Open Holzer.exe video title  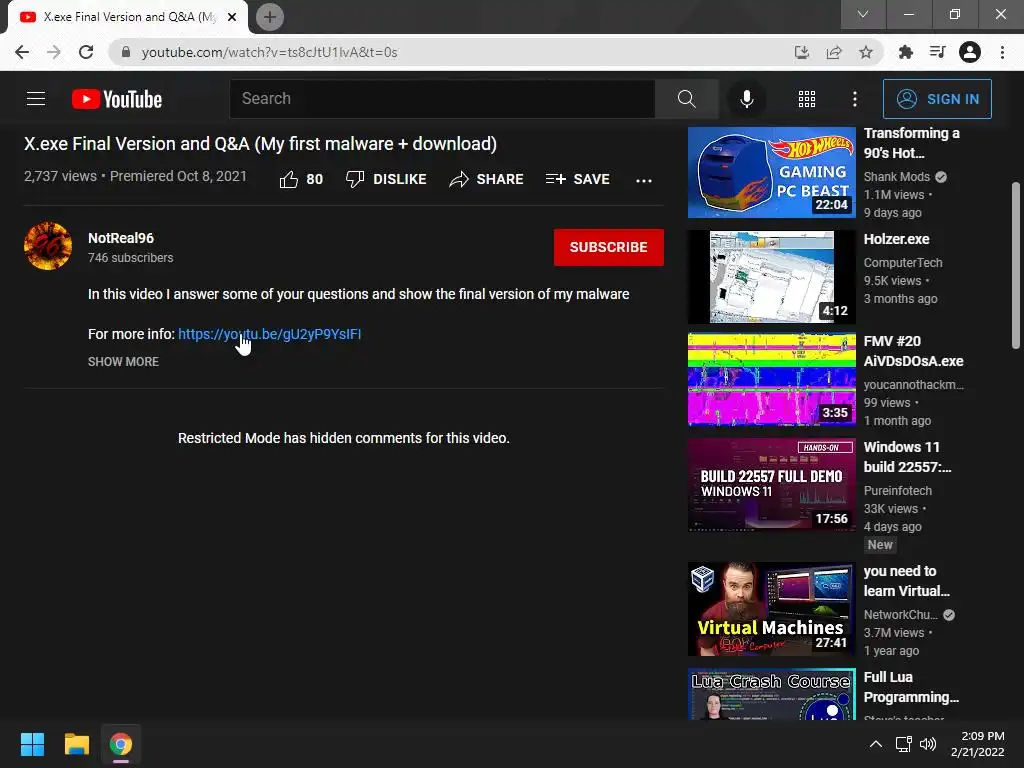point(896,239)
